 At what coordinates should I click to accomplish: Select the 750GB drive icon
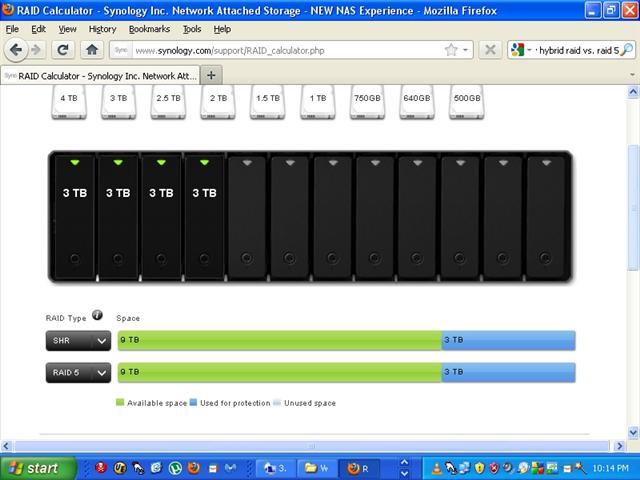pyautogui.click(x=367, y=102)
